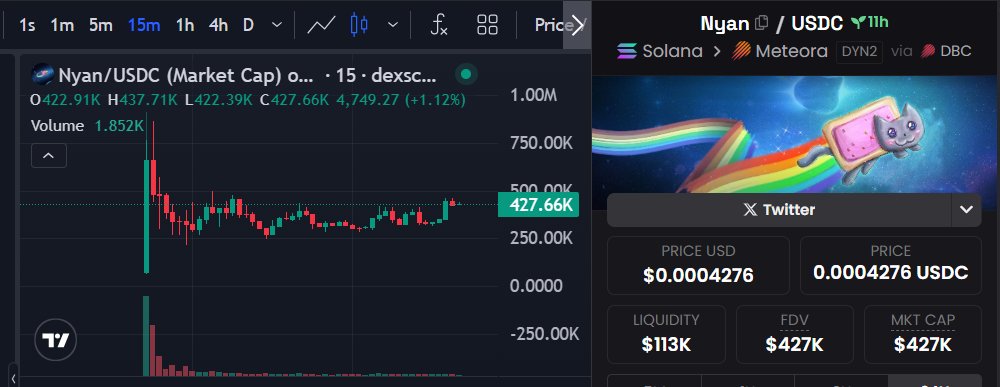Collapse the indicator legend with caret button
This screenshot has height=387, width=1000.
pos(49,156)
